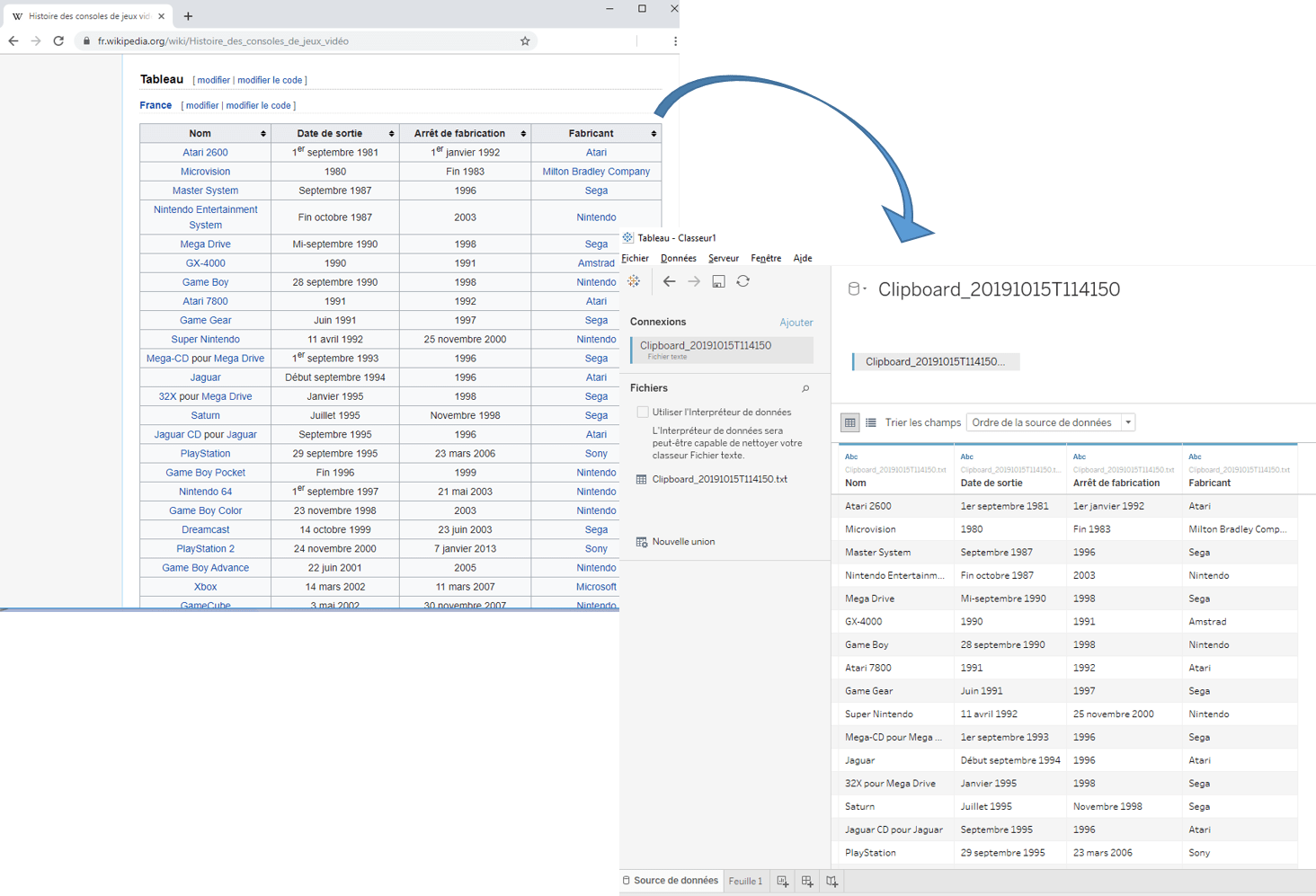
Task: Sort Wikipedia table by Nom column
Action: coord(263,134)
